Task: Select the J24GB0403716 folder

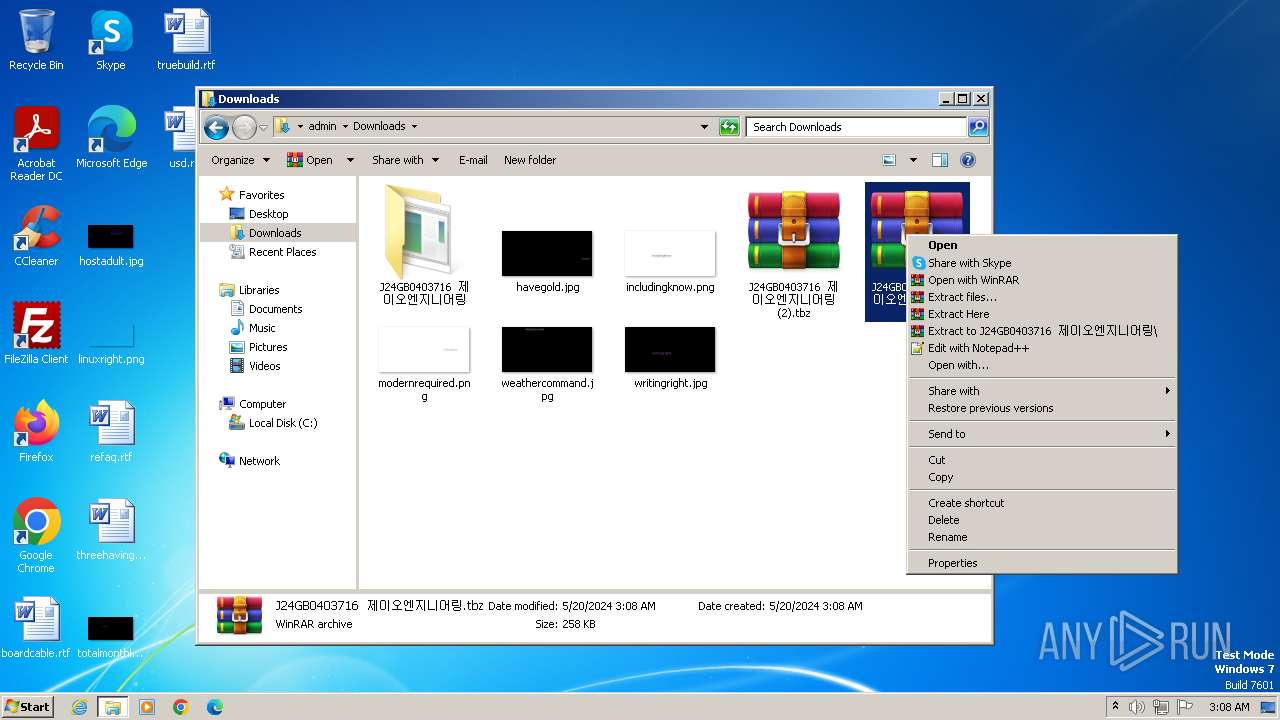Action: click(423, 245)
